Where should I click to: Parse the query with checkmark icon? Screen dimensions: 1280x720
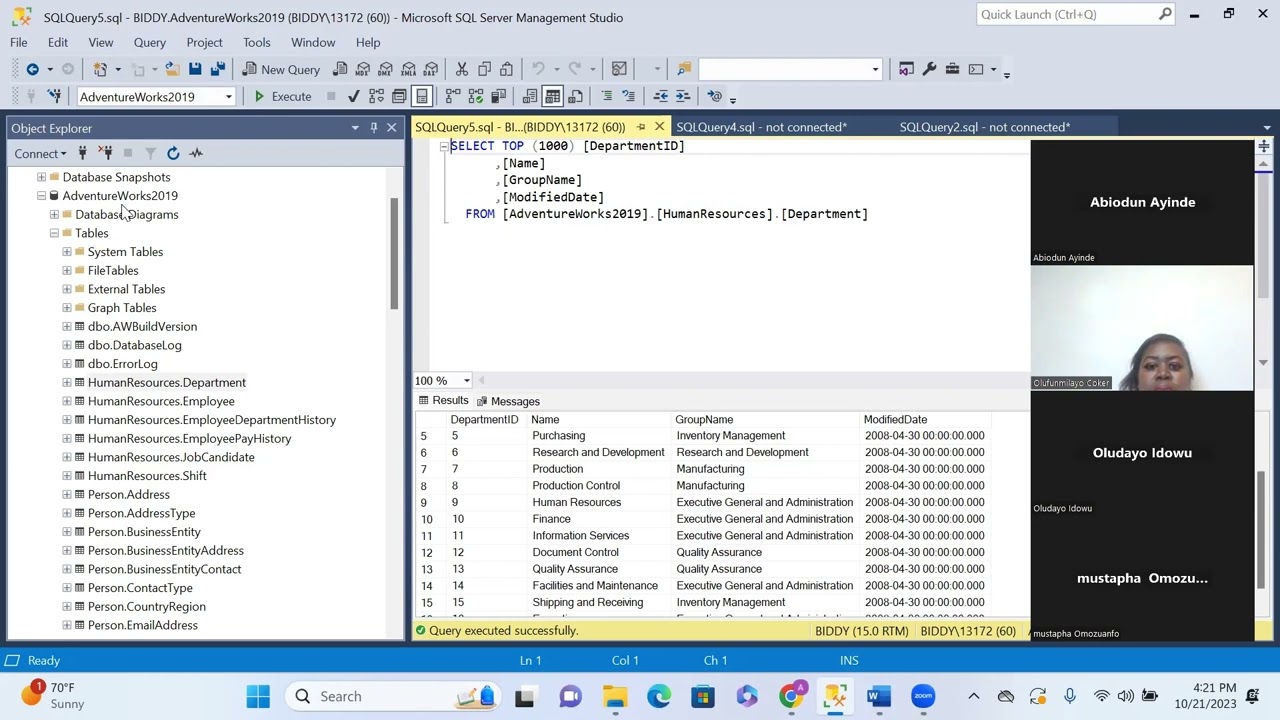tap(353, 96)
